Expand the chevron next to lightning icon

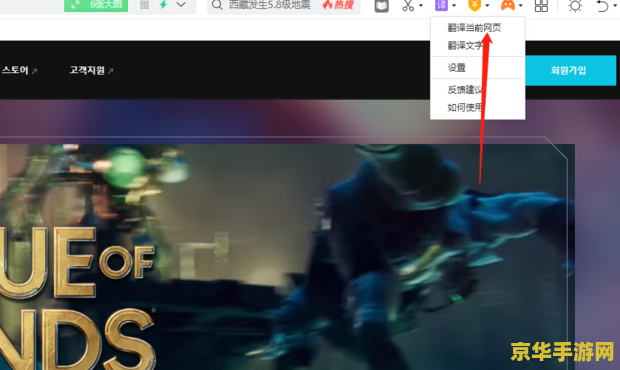click(181, 5)
